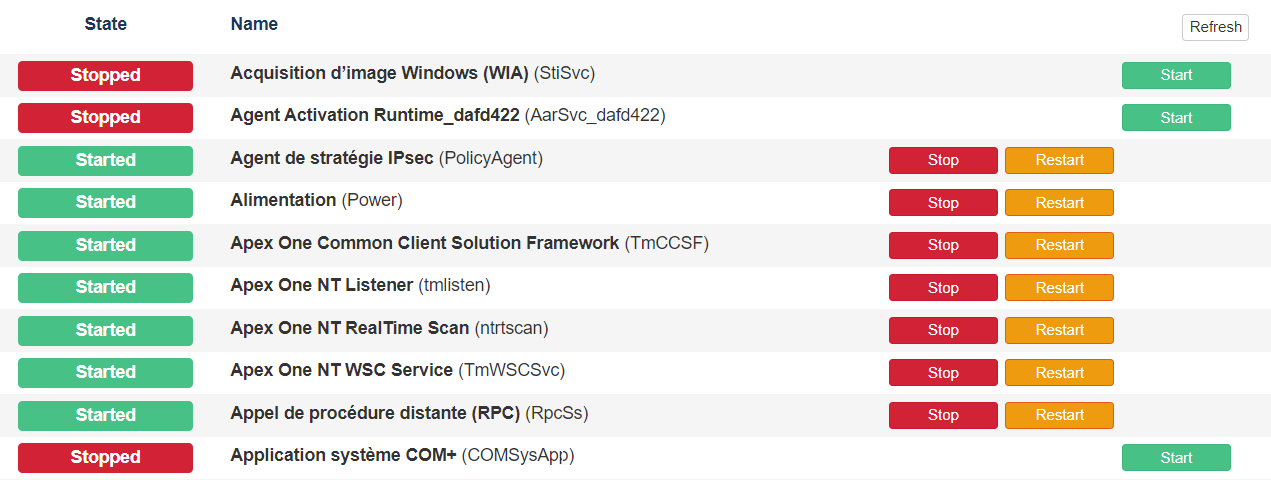Start the Application système COM+ service
Image resolution: width=1271 pixels, height=480 pixels.
[1176, 458]
